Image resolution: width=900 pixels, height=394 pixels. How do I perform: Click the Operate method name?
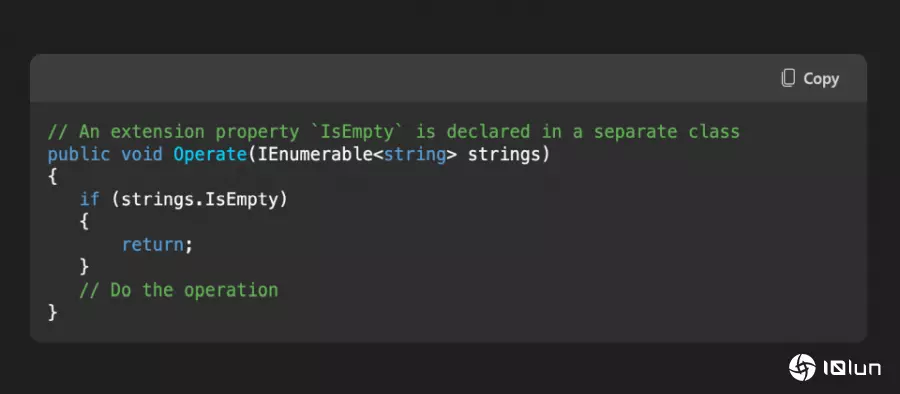(210, 154)
